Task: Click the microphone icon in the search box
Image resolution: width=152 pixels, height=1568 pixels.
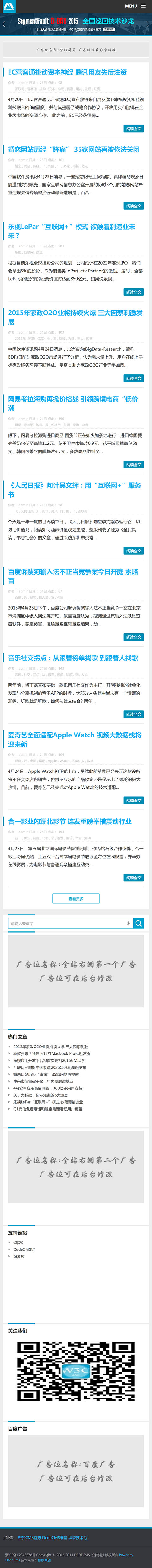Action: tap(128, 923)
